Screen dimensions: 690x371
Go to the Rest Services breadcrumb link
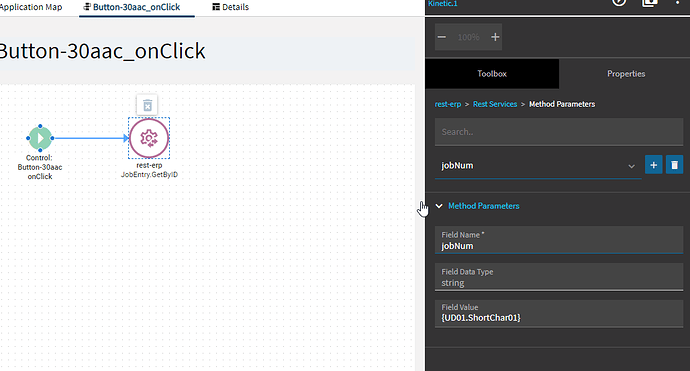click(x=495, y=104)
